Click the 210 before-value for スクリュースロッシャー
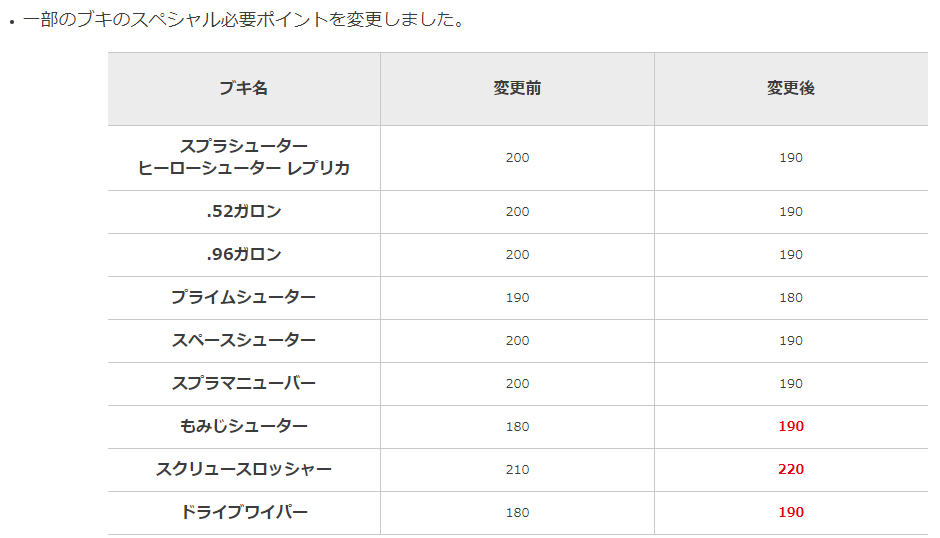The width and height of the screenshot is (940, 538). coord(517,470)
